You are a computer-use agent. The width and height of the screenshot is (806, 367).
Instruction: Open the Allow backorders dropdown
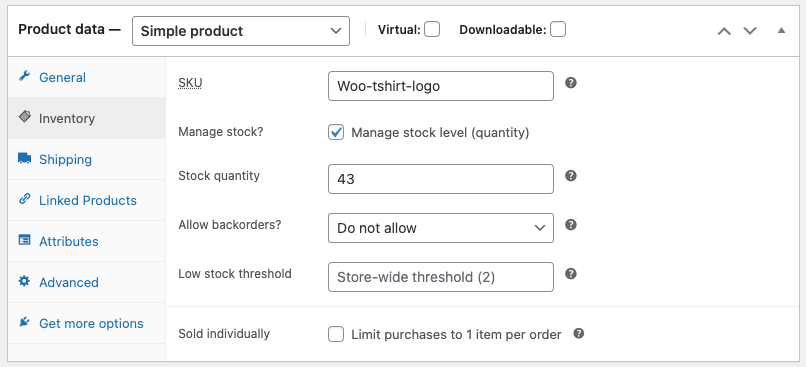tap(441, 228)
